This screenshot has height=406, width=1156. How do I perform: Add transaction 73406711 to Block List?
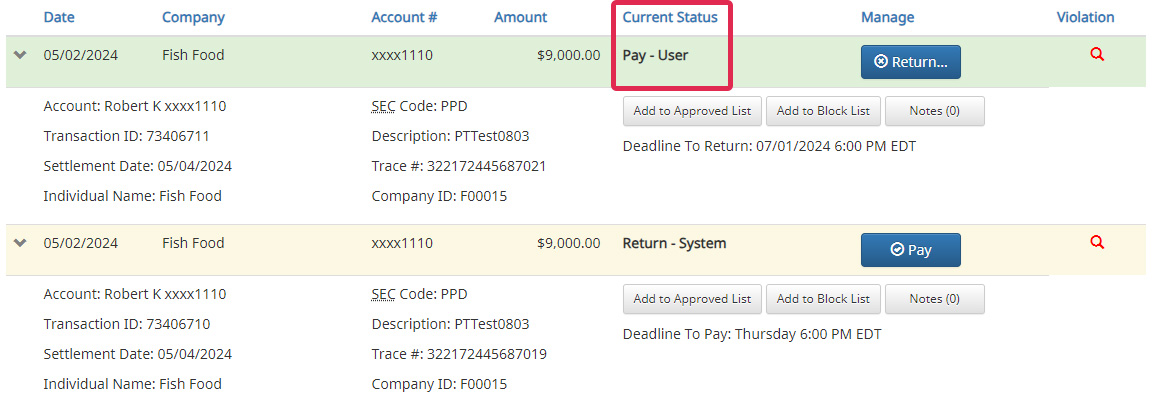tap(823, 111)
